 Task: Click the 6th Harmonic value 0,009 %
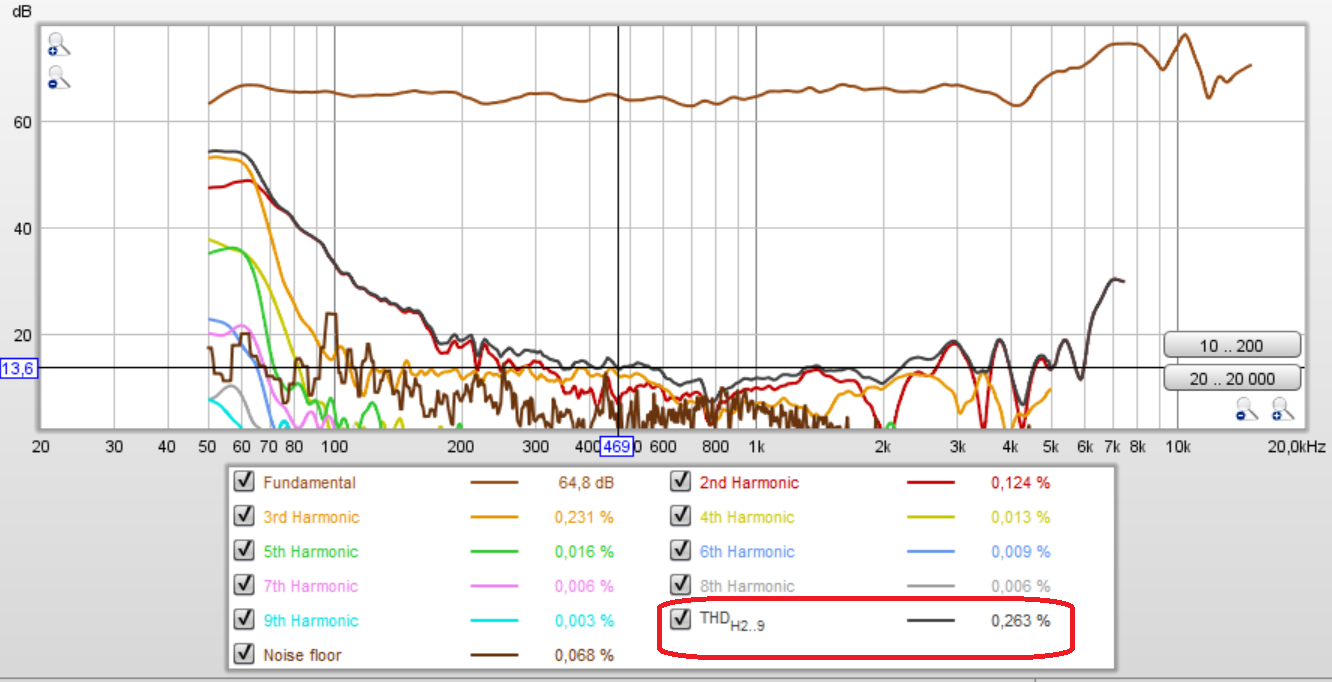(x=1021, y=552)
